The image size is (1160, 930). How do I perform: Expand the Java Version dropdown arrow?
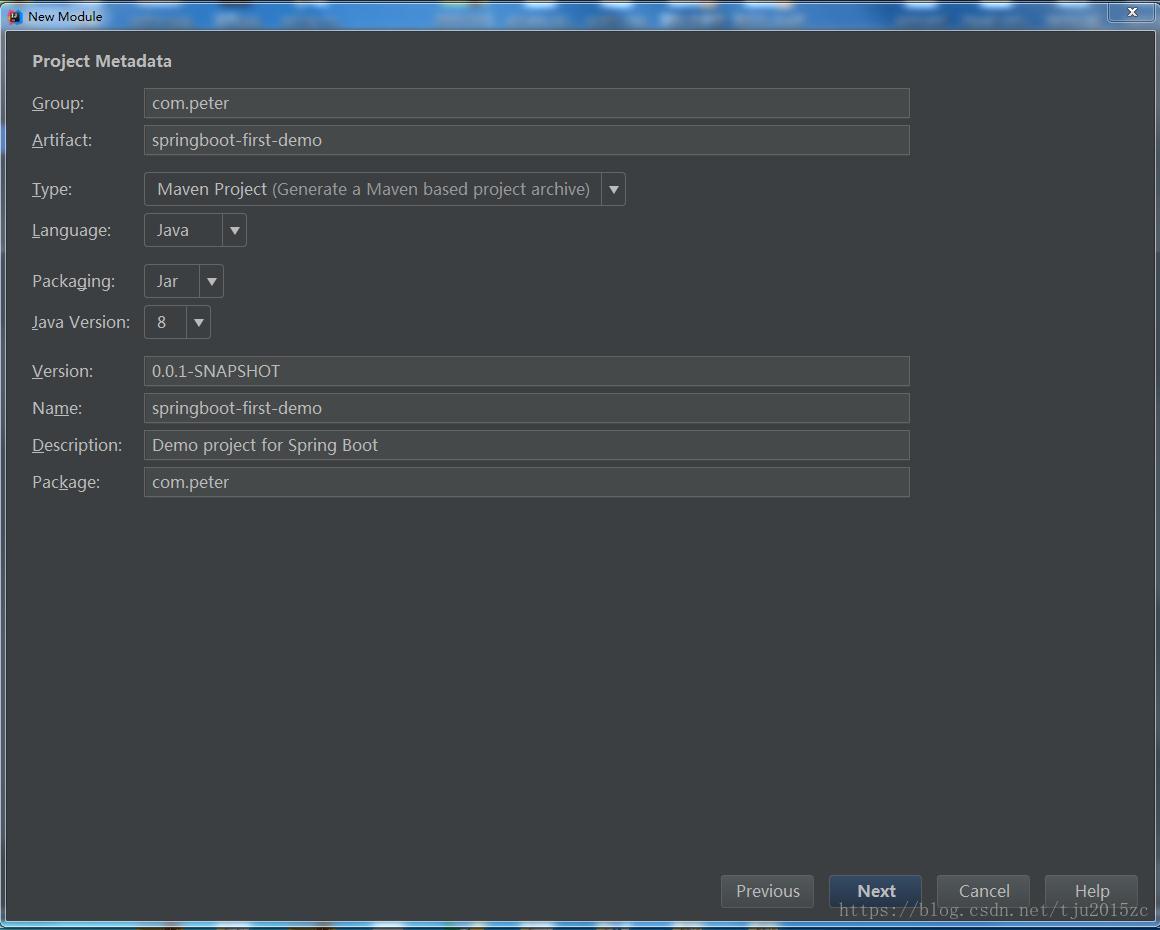point(198,322)
